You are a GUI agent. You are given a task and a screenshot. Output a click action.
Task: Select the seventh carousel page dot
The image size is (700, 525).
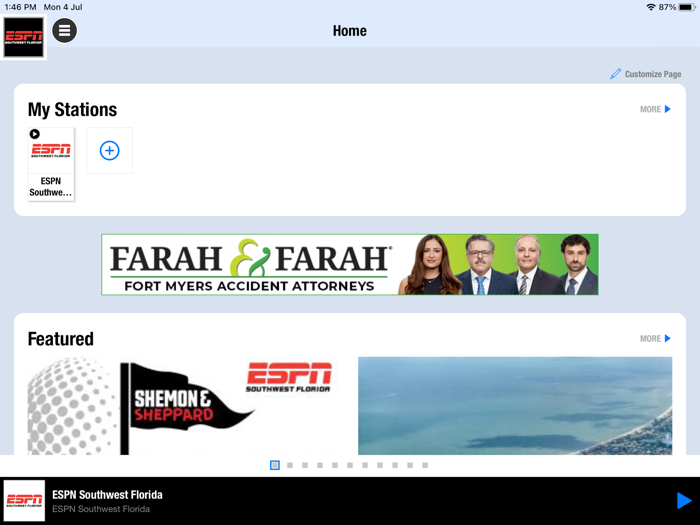365,466
